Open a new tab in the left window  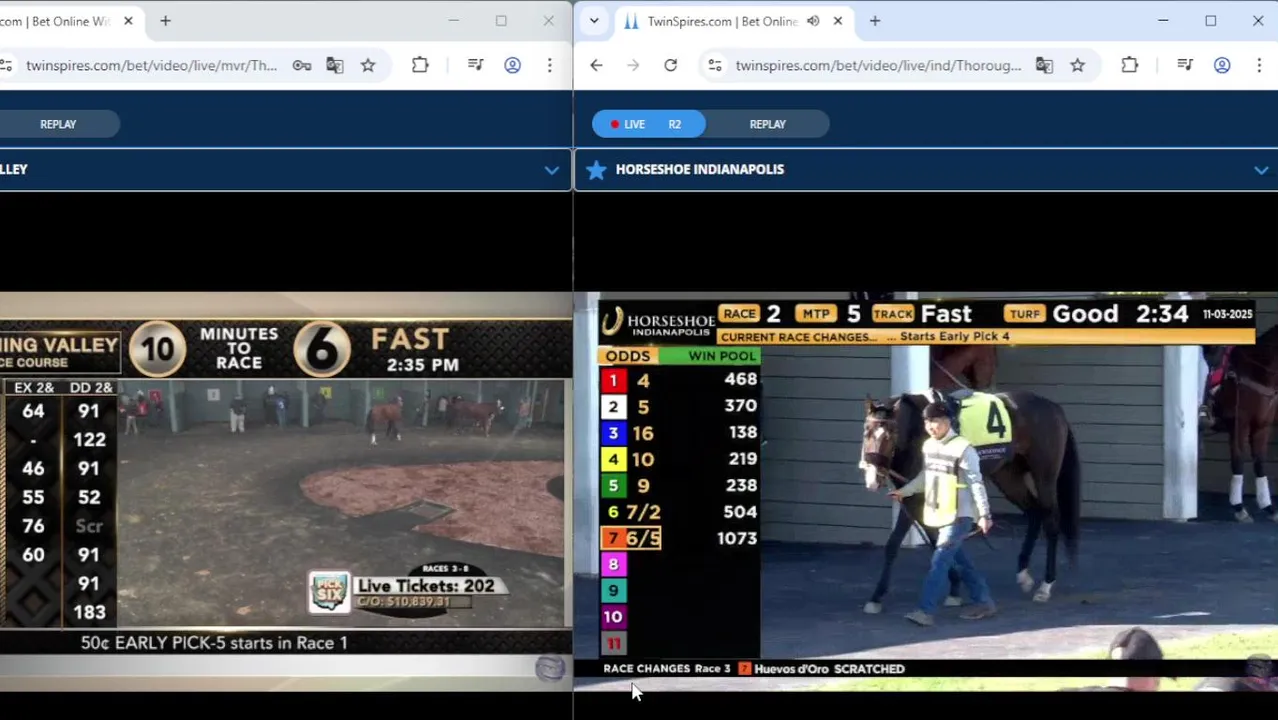165,21
